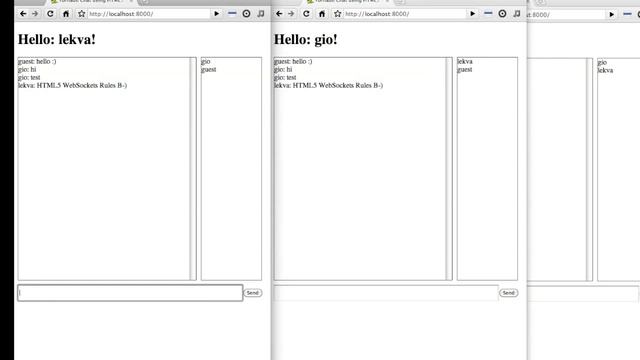Go back in the lekva browser window
Image resolution: width=640 pixels, height=360 pixels.
[23, 14]
